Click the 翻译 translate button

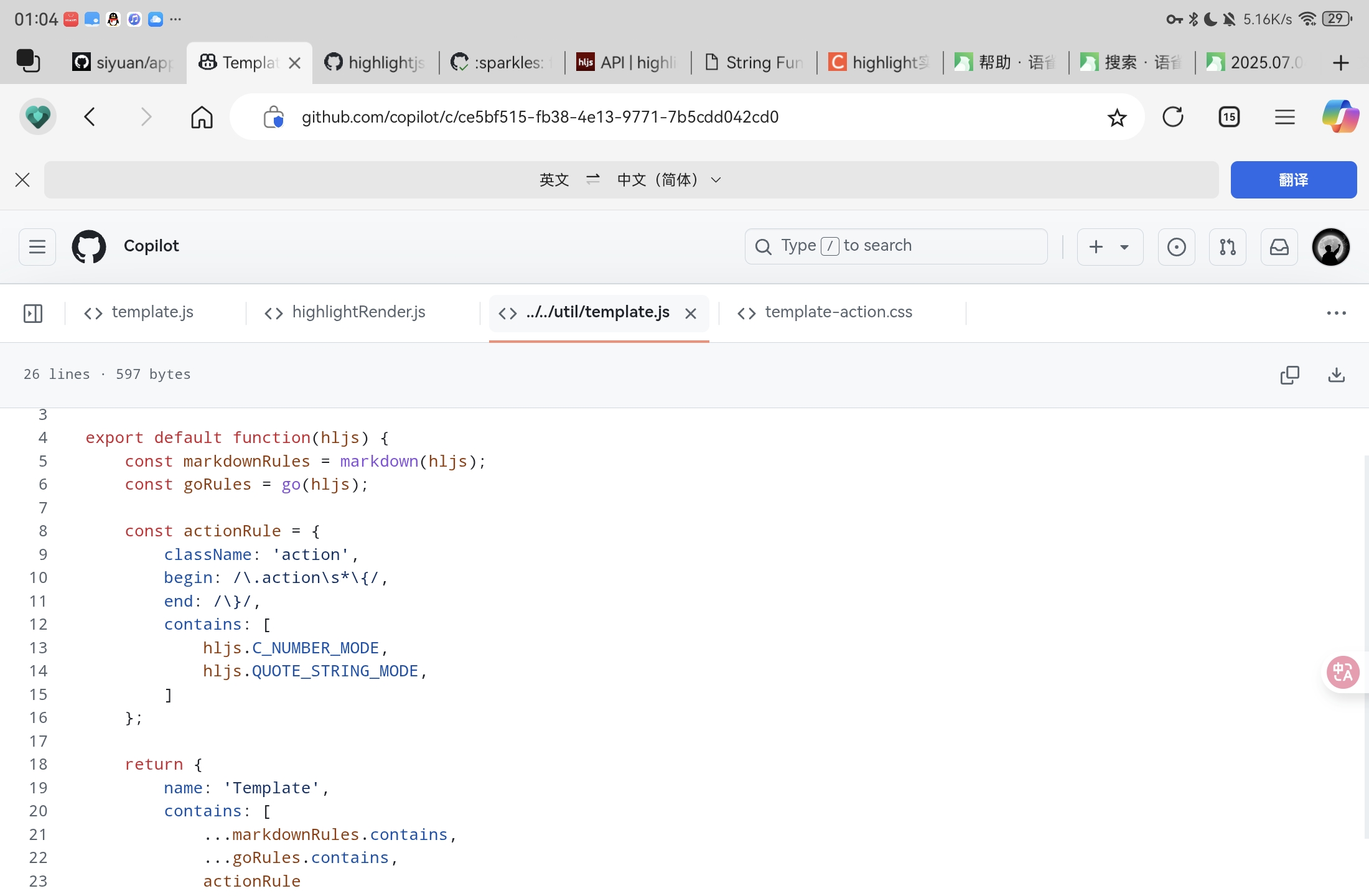tap(1293, 180)
